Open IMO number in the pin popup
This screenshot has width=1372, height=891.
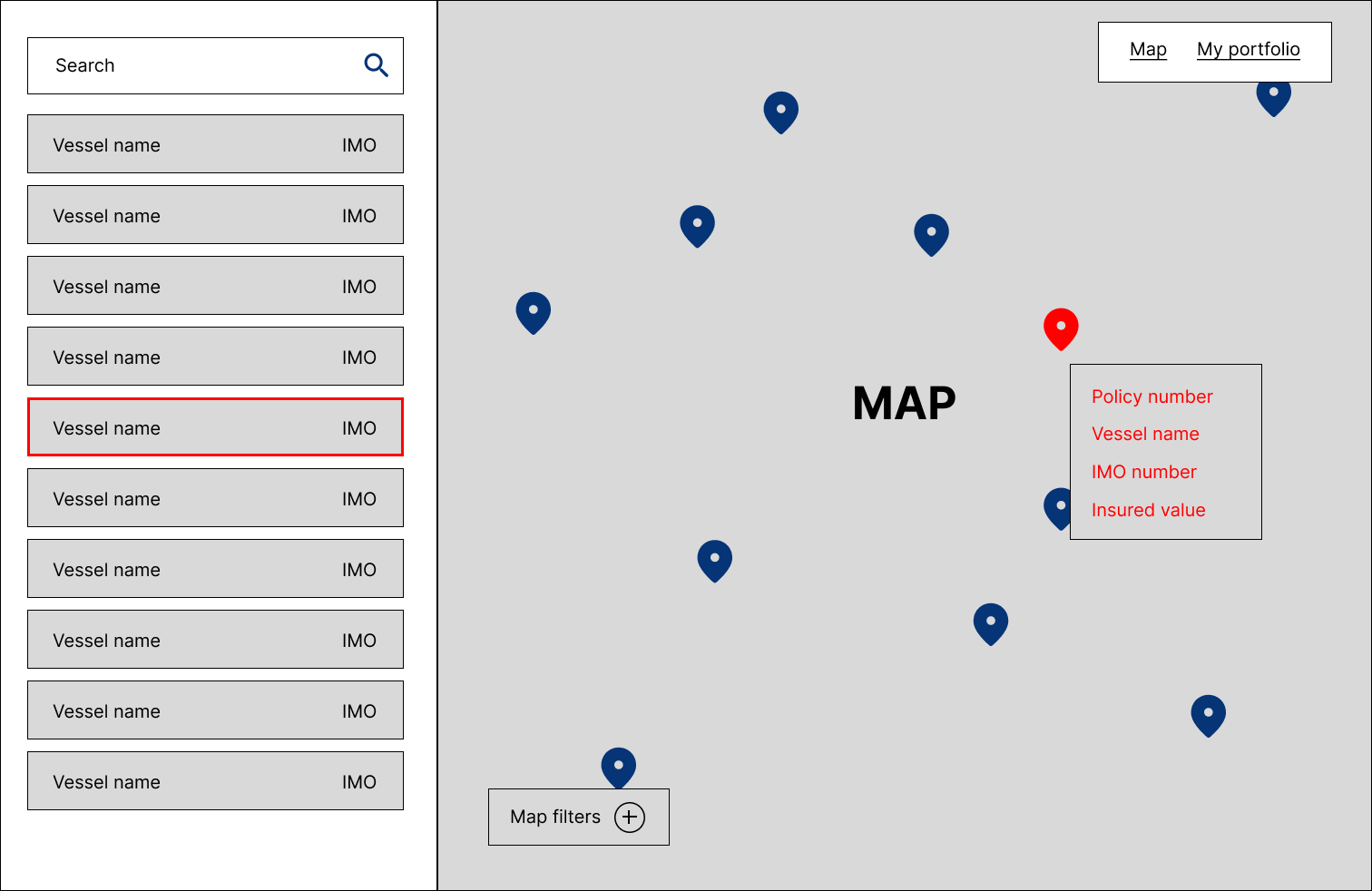tap(1143, 472)
